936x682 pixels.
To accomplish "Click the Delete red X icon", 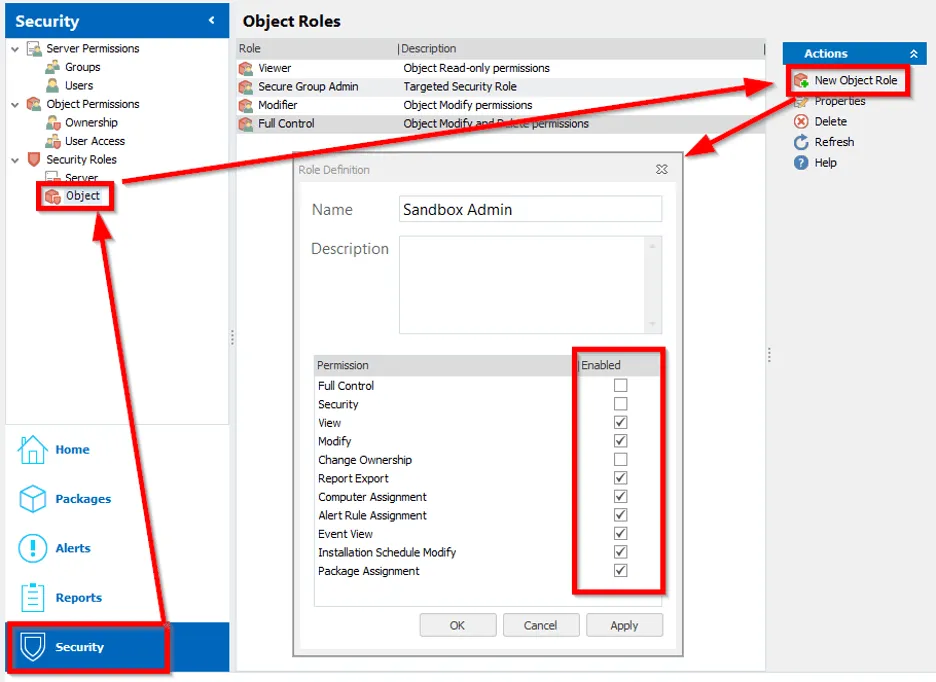I will tap(801, 121).
